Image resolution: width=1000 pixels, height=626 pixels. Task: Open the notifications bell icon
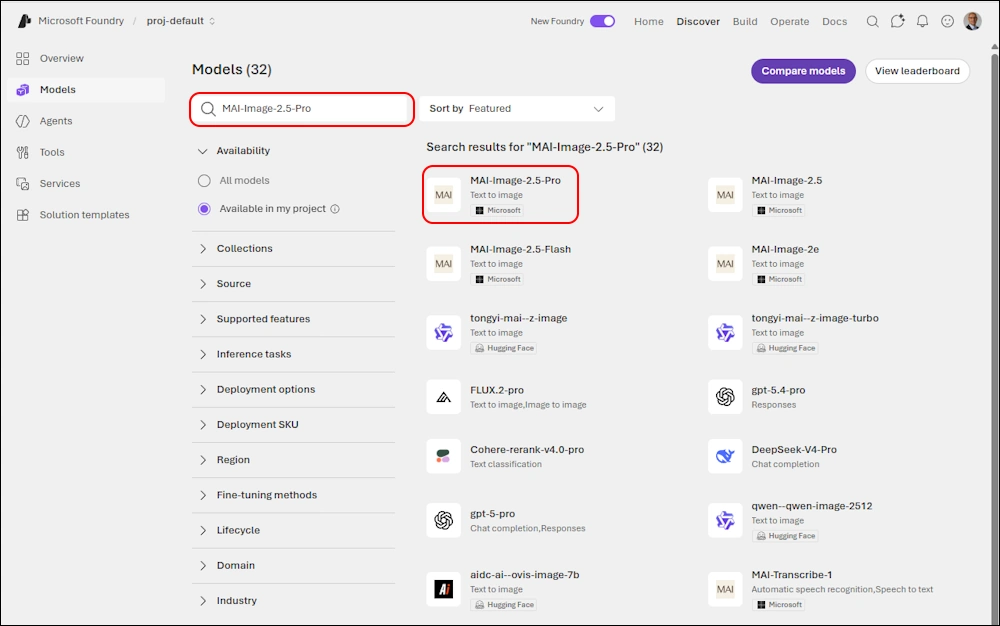click(x=922, y=21)
